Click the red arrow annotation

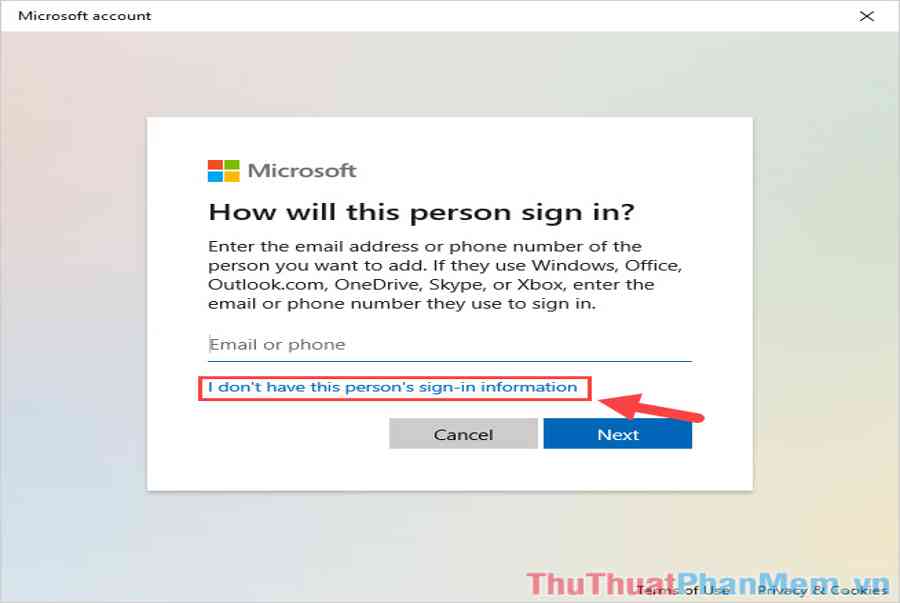[x=651, y=408]
